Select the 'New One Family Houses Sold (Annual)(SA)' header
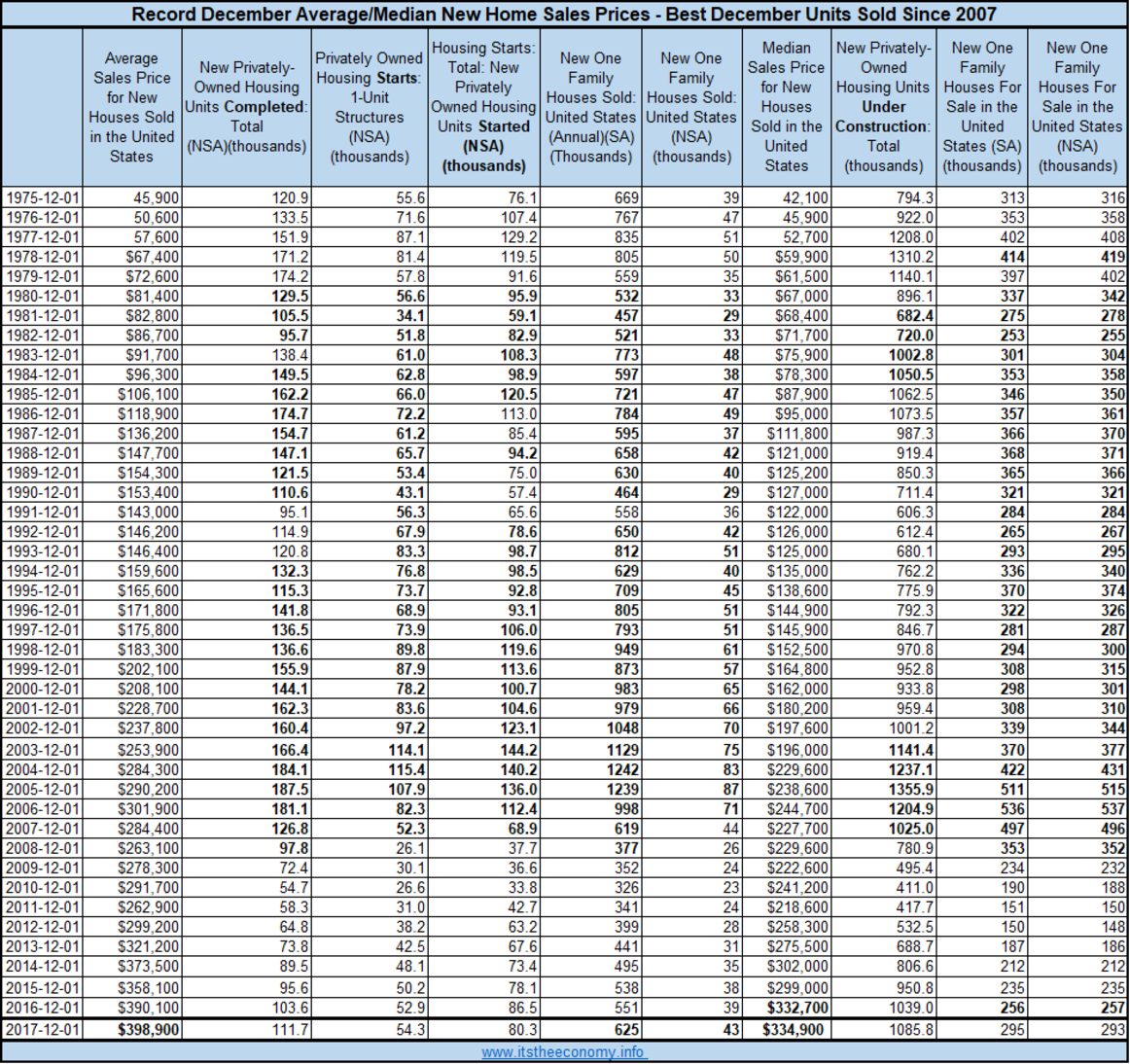Image resolution: width=1130 pixels, height=1064 pixels. (590, 107)
